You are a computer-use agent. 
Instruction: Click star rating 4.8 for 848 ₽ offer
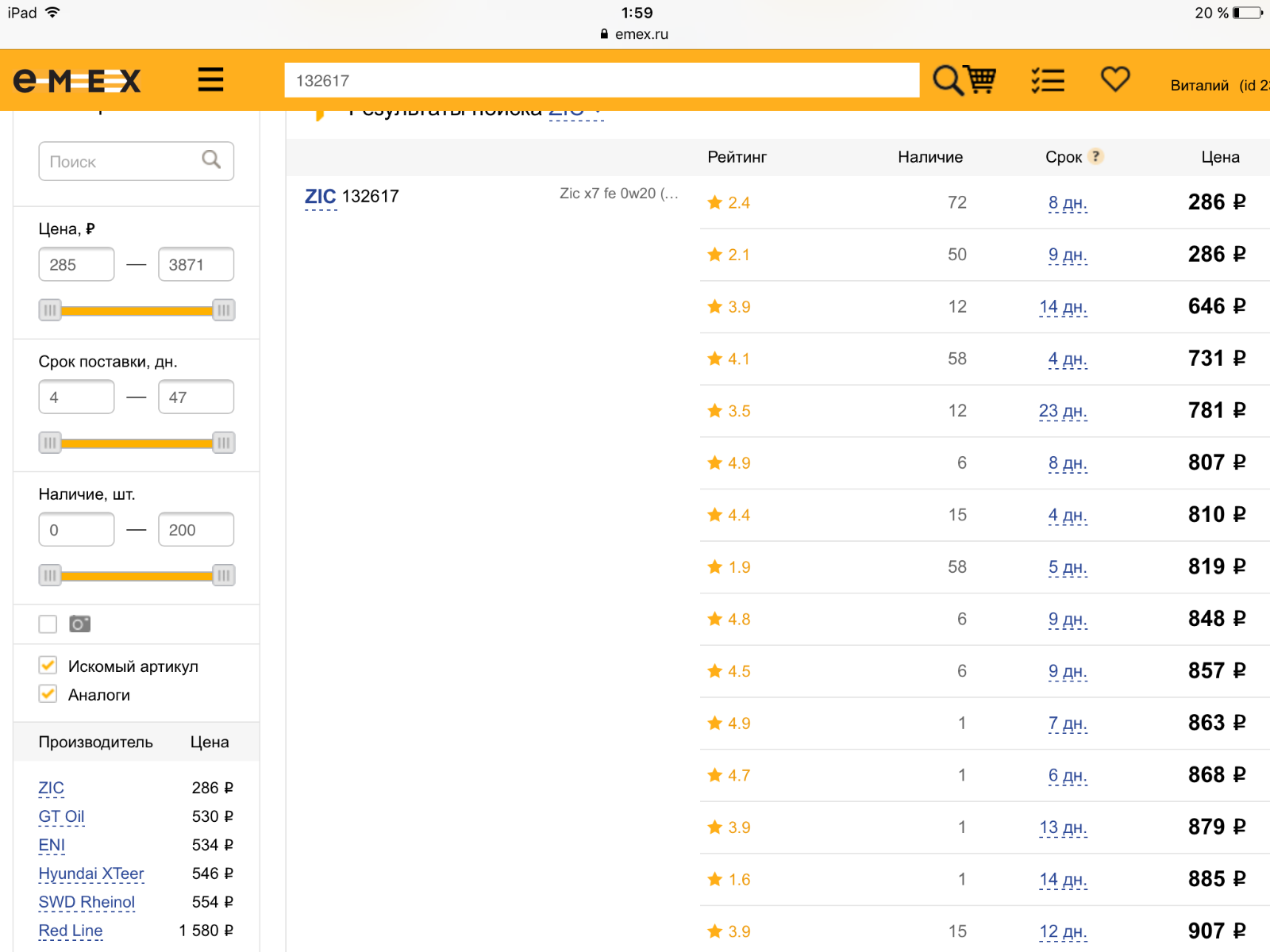pyautogui.click(x=729, y=619)
